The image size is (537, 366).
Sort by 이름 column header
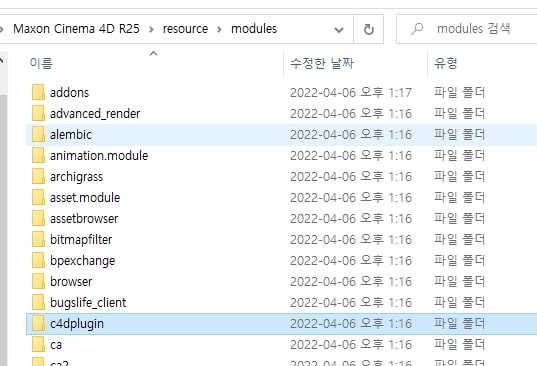tap(41, 63)
